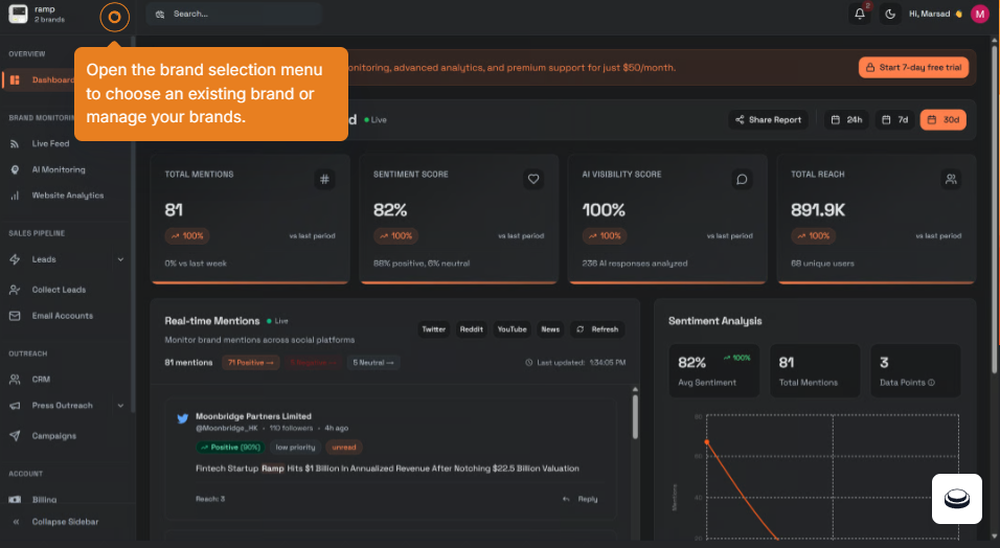Toggle dark mode moon icon
The image size is (1000, 548).
tap(890, 14)
